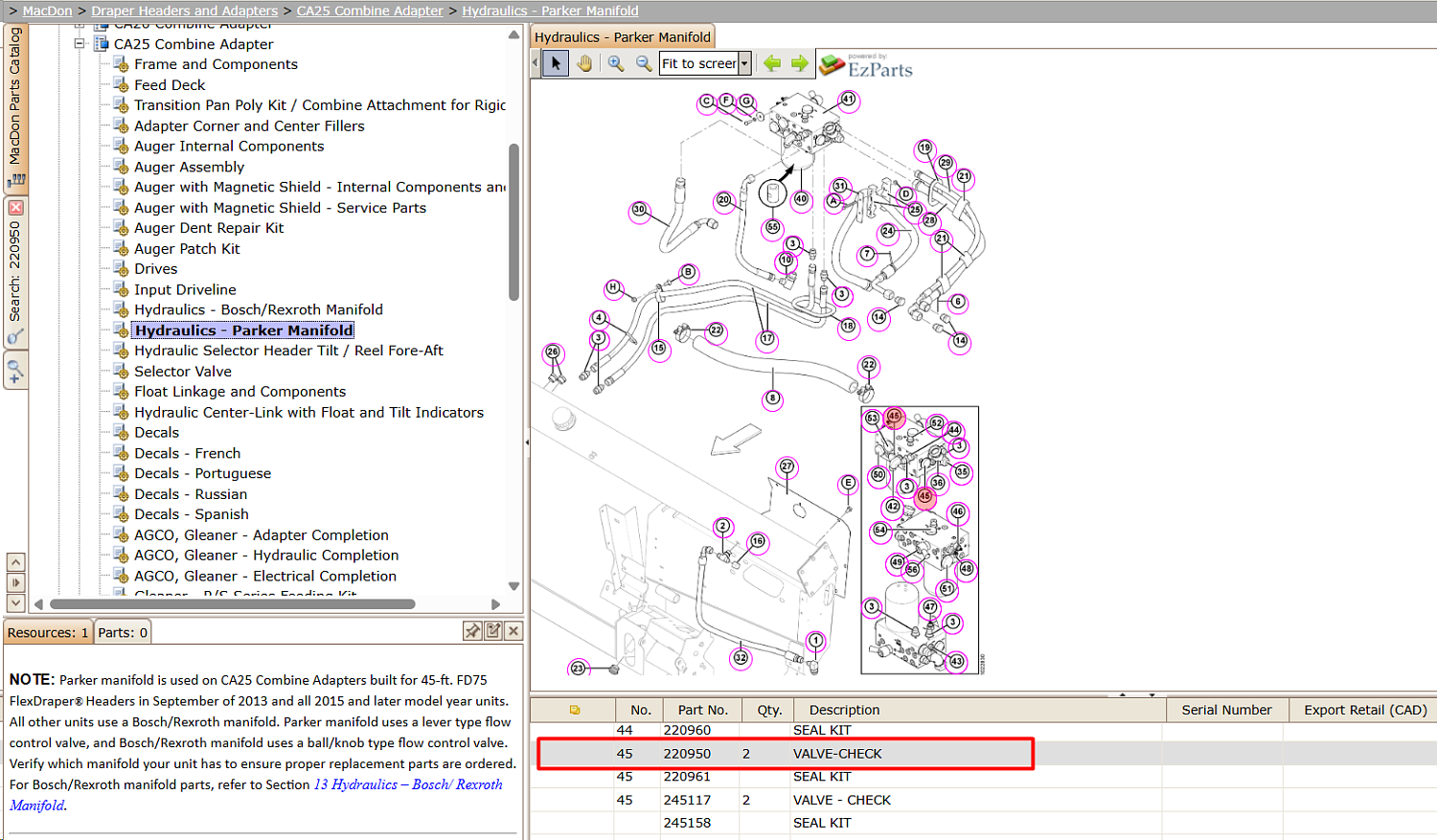
Task: Select part number 245117 row
Action: pos(984,800)
